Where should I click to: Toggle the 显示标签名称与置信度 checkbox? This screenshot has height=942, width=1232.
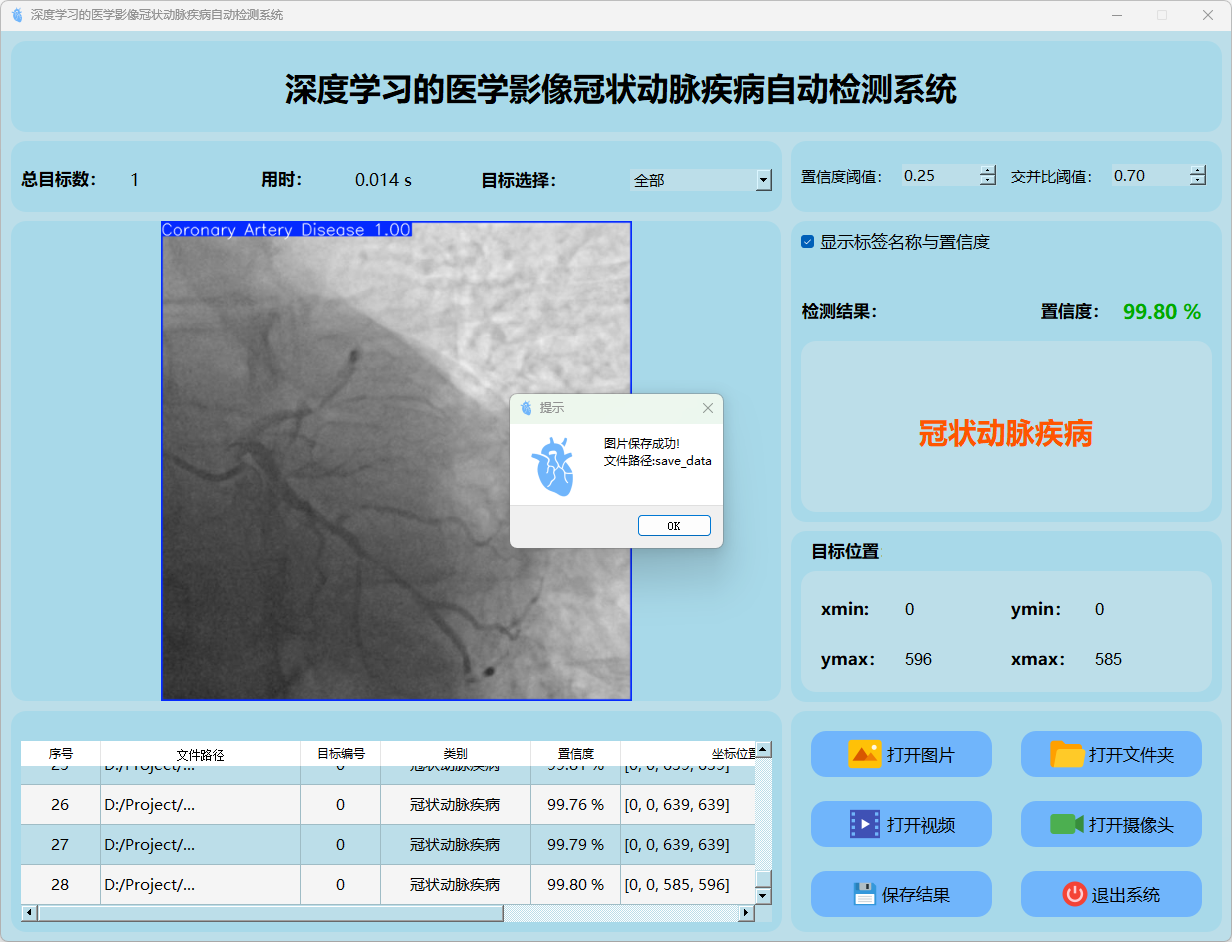807,242
